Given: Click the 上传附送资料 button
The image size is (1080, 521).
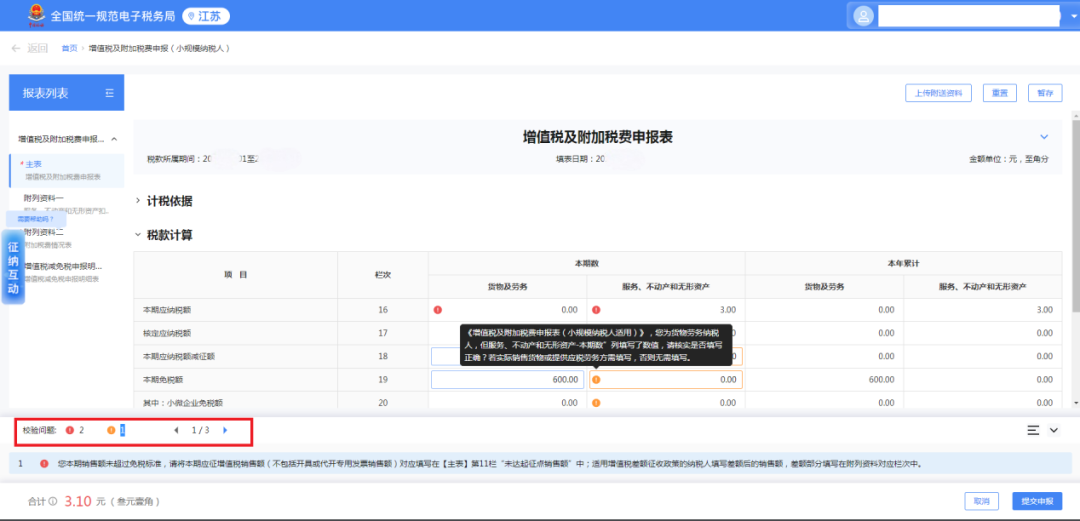Looking at the screenshot, I should coord(938,93).
